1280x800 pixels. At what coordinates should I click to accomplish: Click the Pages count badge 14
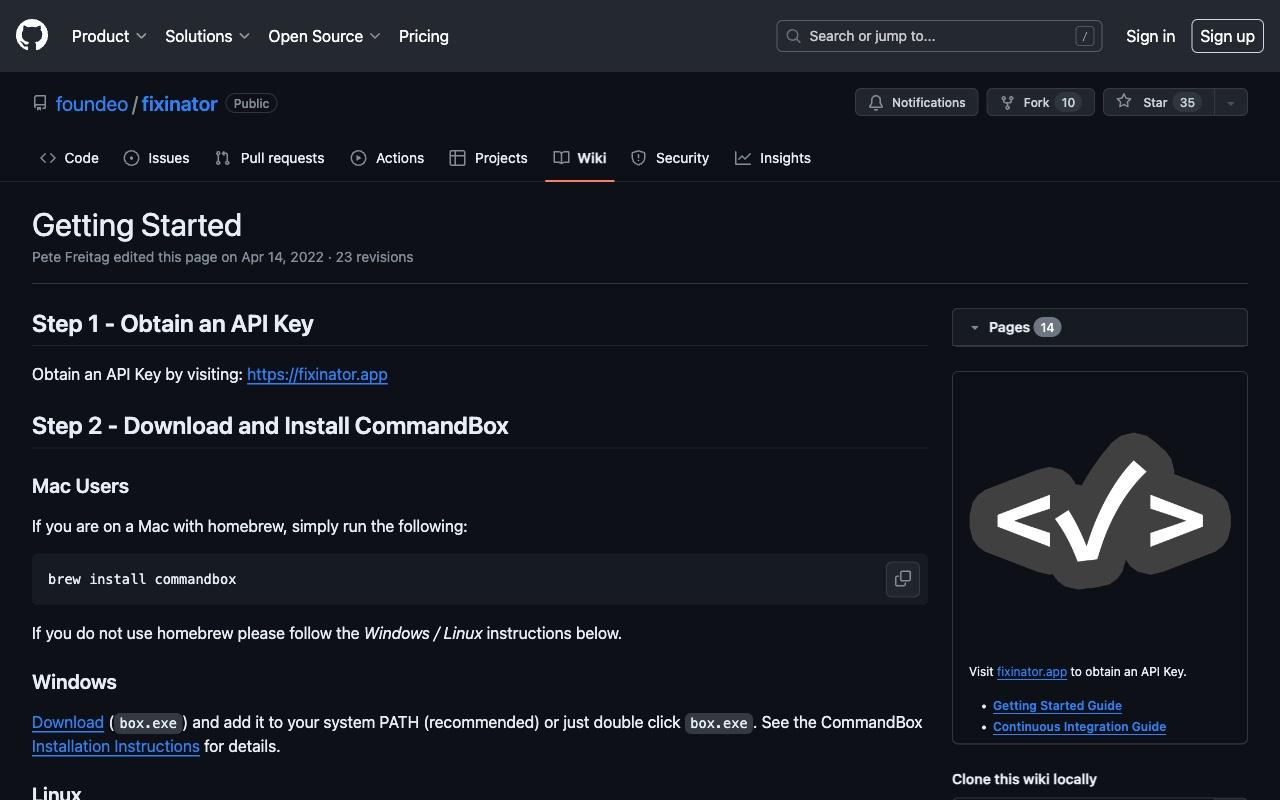click(x=1047, y=327)
